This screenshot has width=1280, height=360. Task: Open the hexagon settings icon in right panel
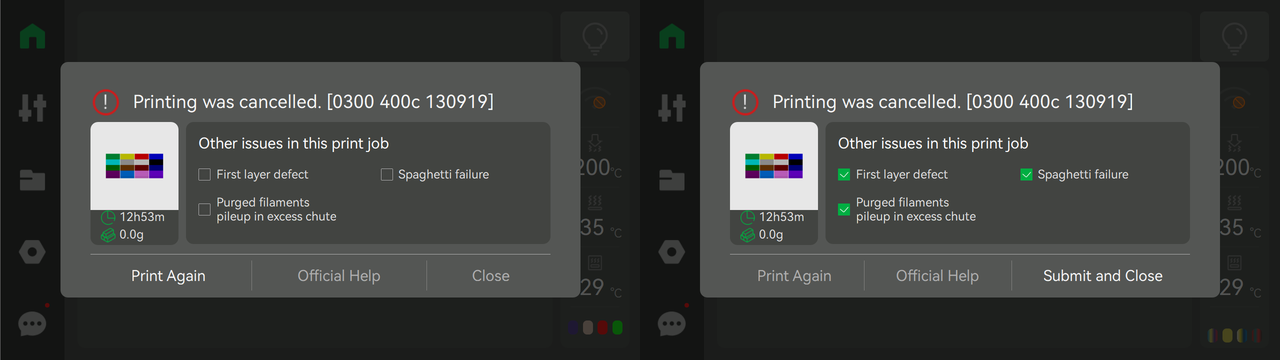(672, 251)
